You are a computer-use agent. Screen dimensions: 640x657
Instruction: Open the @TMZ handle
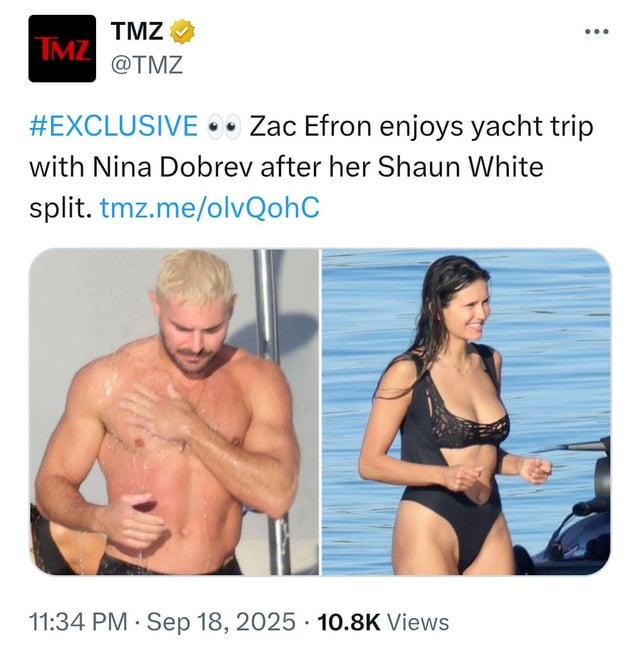coord(147,65)
